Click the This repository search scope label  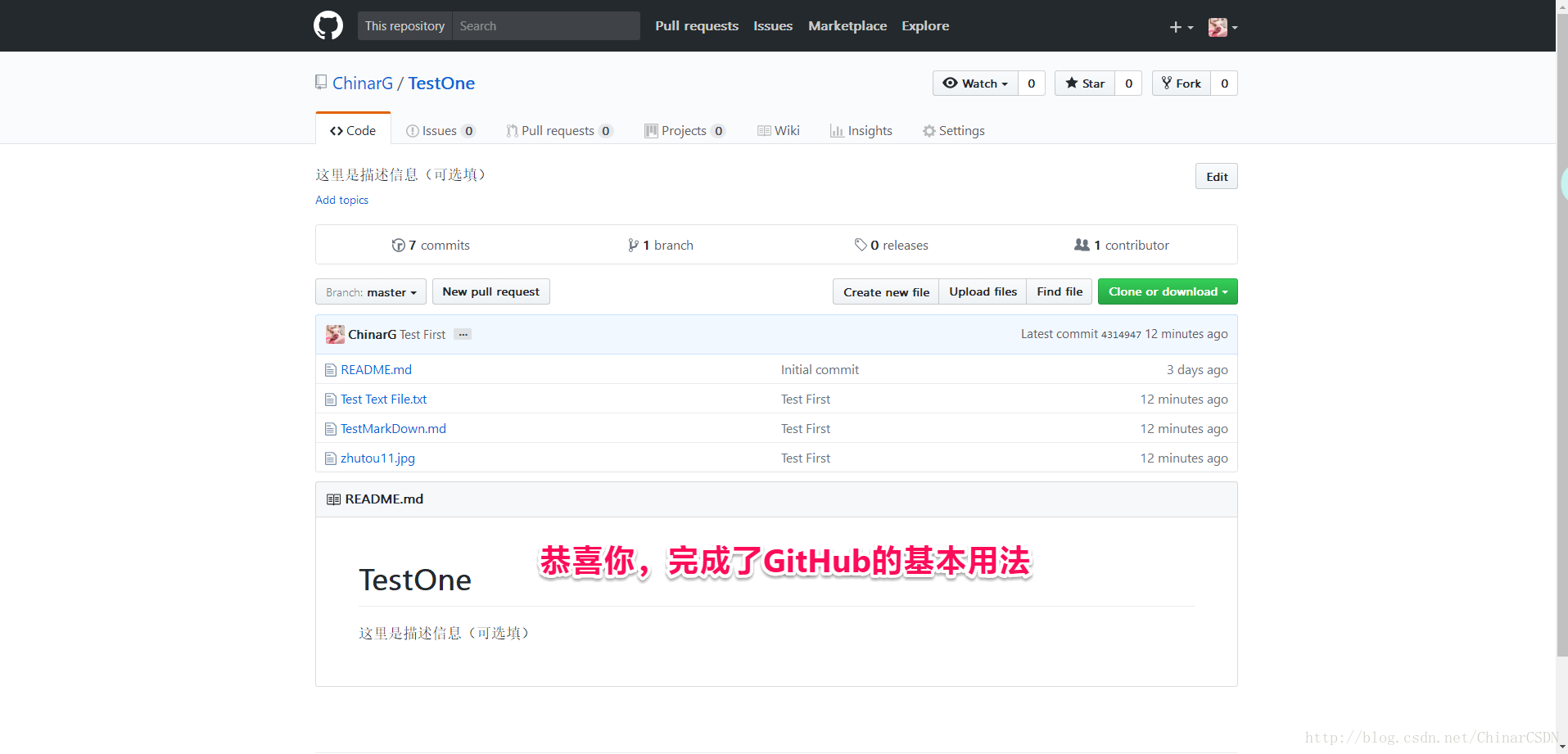(404, 25)
